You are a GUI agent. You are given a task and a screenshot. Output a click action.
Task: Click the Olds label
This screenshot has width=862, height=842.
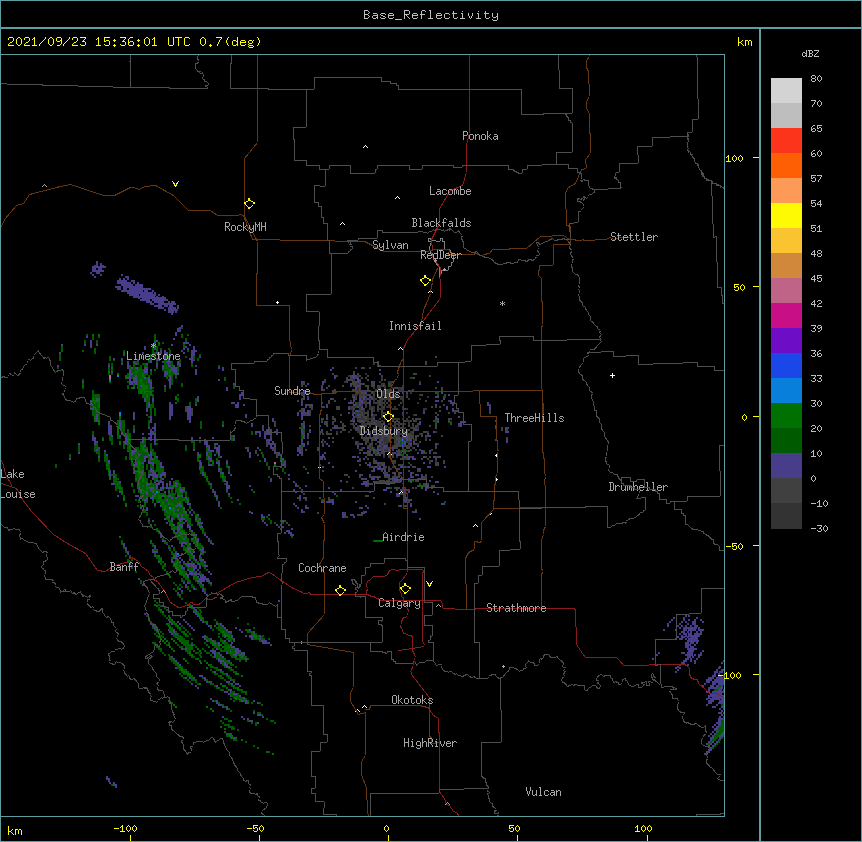388,394
